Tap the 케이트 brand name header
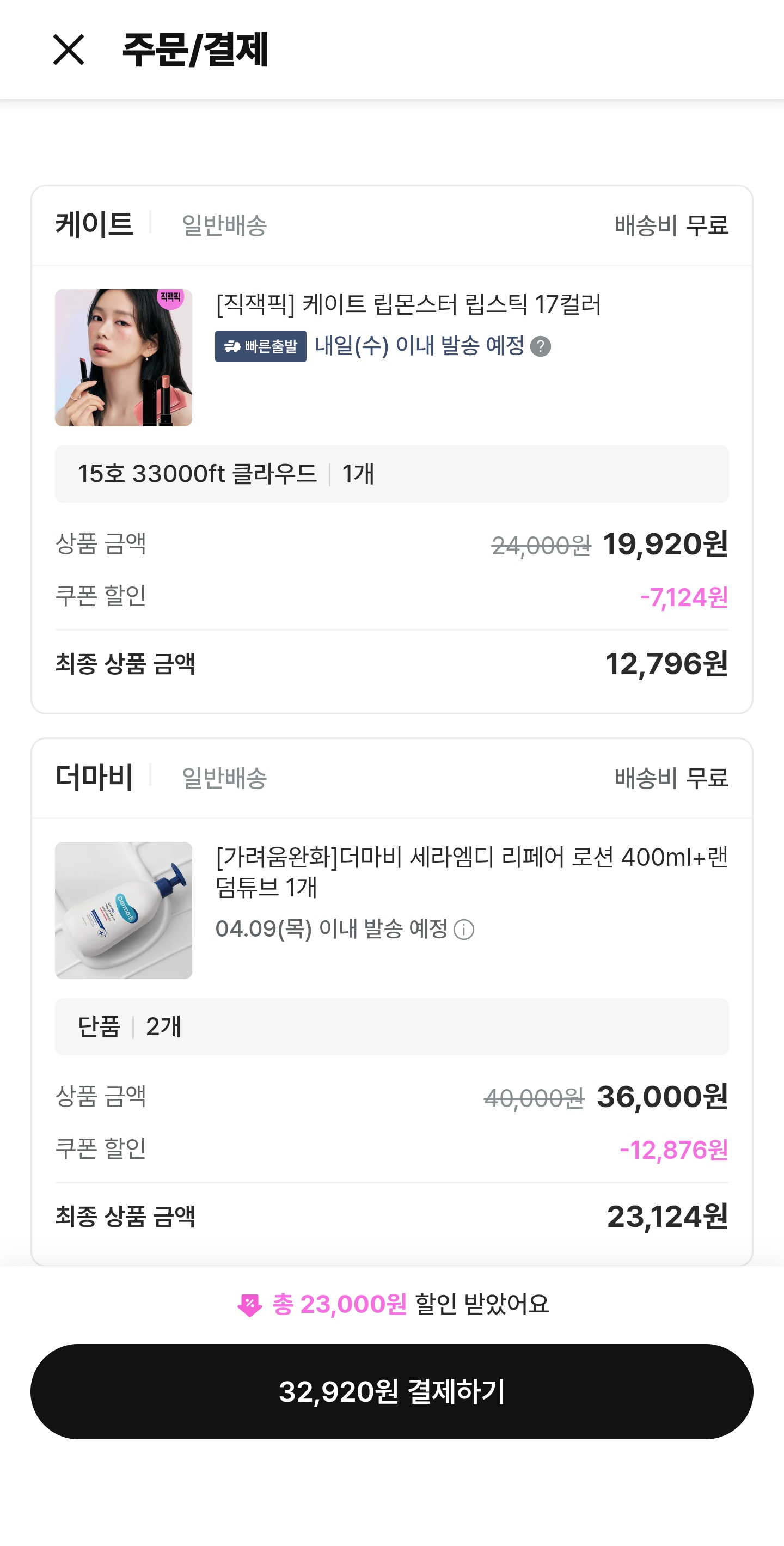This screenshot has height=1546, width=784. tap(94, 224)
